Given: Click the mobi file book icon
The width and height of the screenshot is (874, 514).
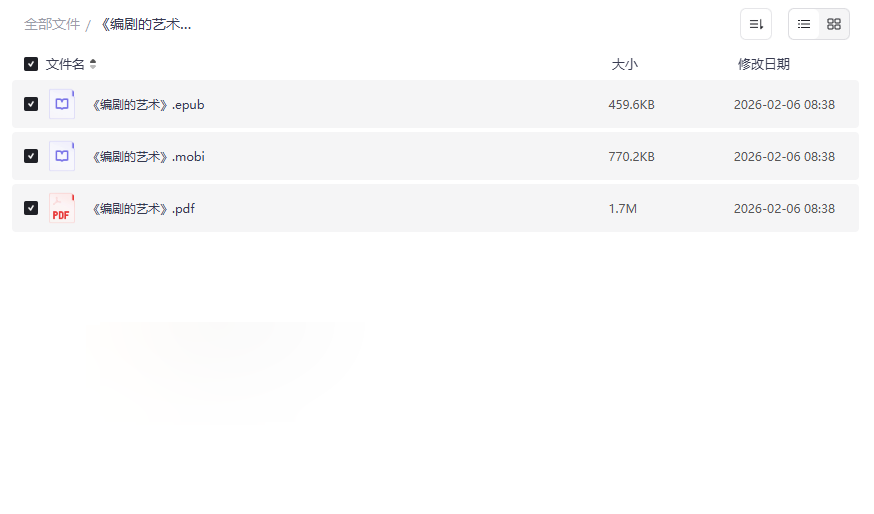Looking at the screenshot, I should pos(62,156).
